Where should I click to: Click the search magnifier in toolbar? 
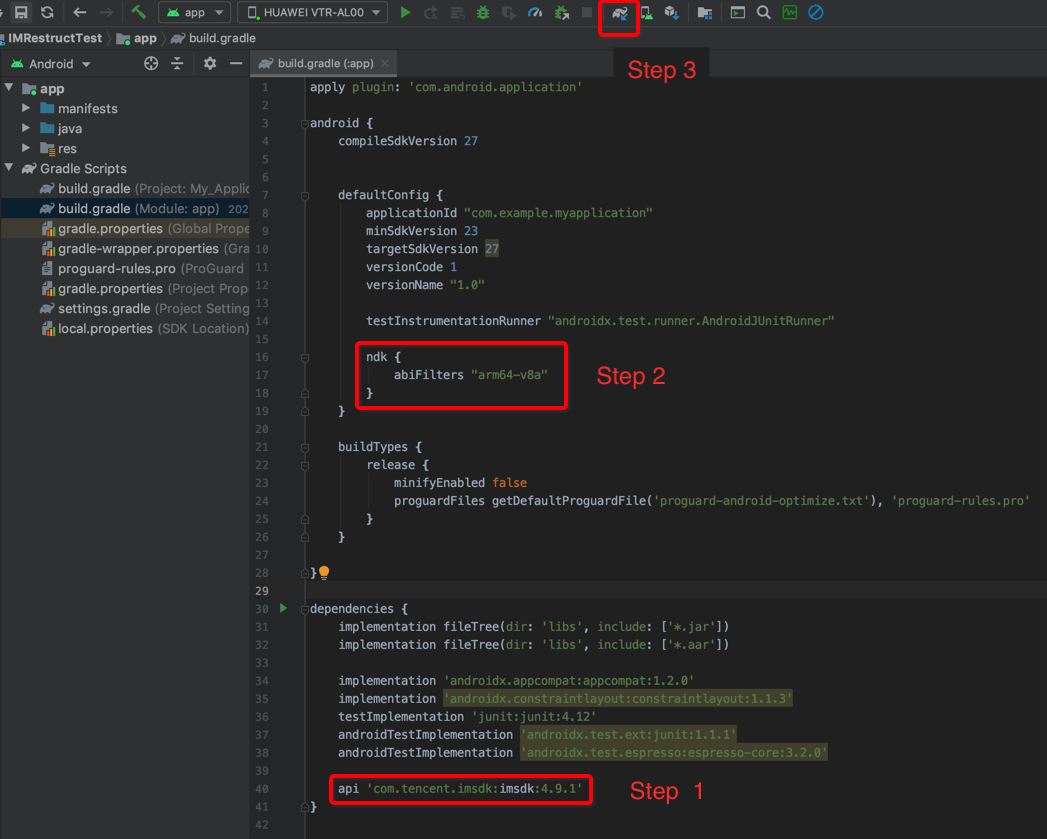point(764,13)
